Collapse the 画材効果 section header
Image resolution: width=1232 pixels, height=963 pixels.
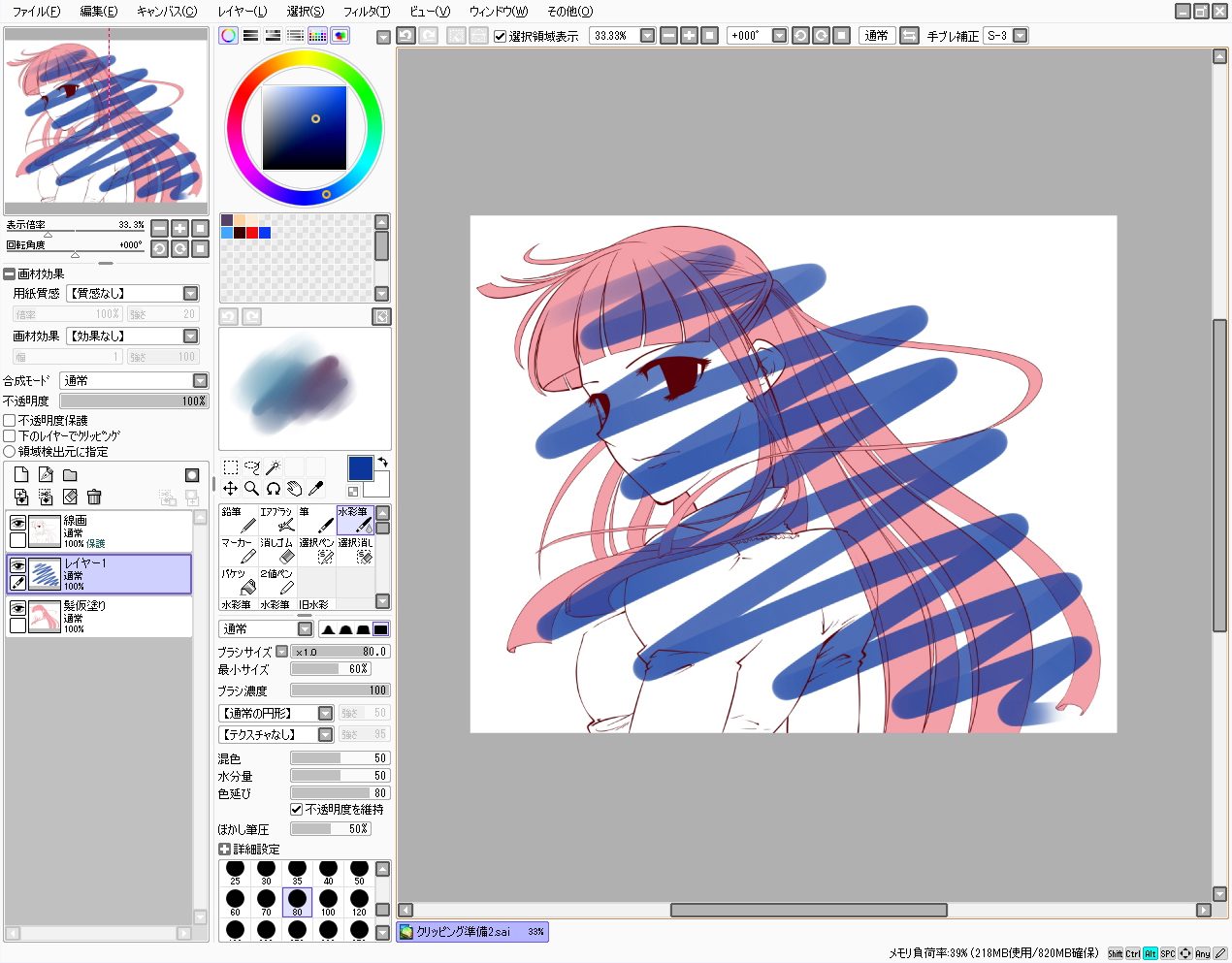pos(10,273)
